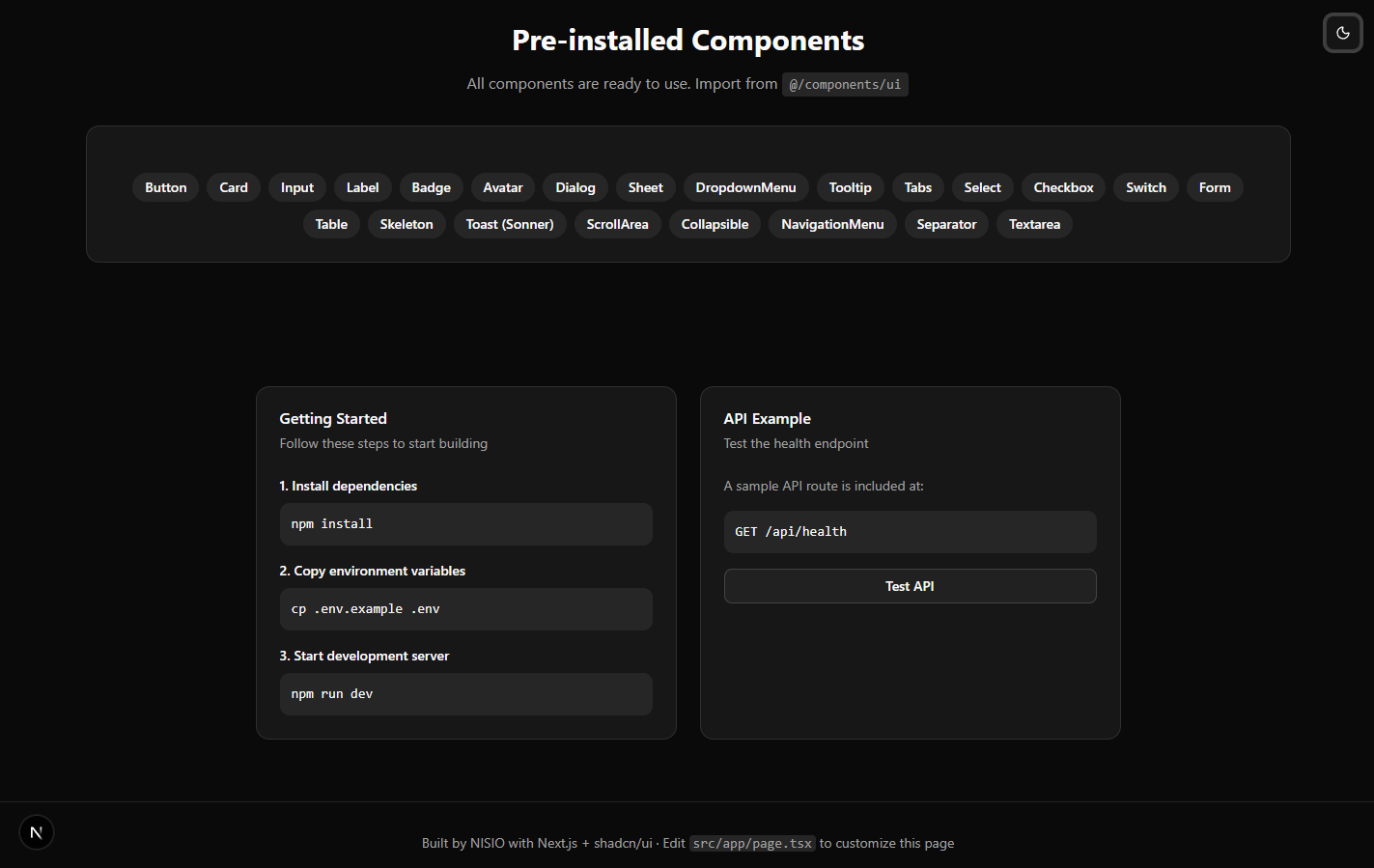This screenshot has height=868, width=1374.
Task: Choose the Avatar component tag
Action: (x=503, y=187)
